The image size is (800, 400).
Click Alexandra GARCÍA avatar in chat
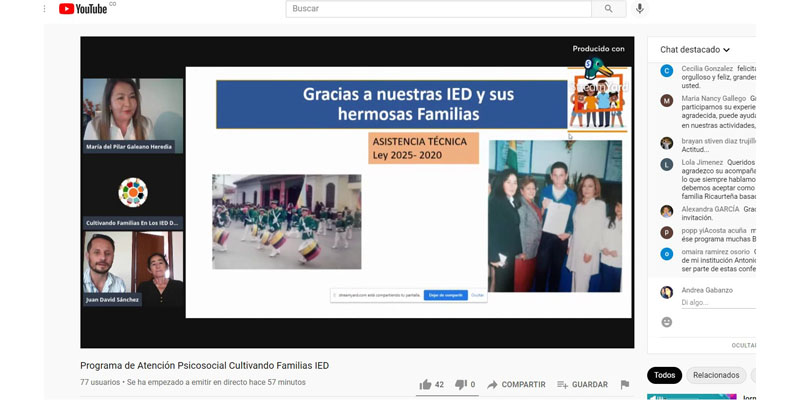[x=667, y=211]
